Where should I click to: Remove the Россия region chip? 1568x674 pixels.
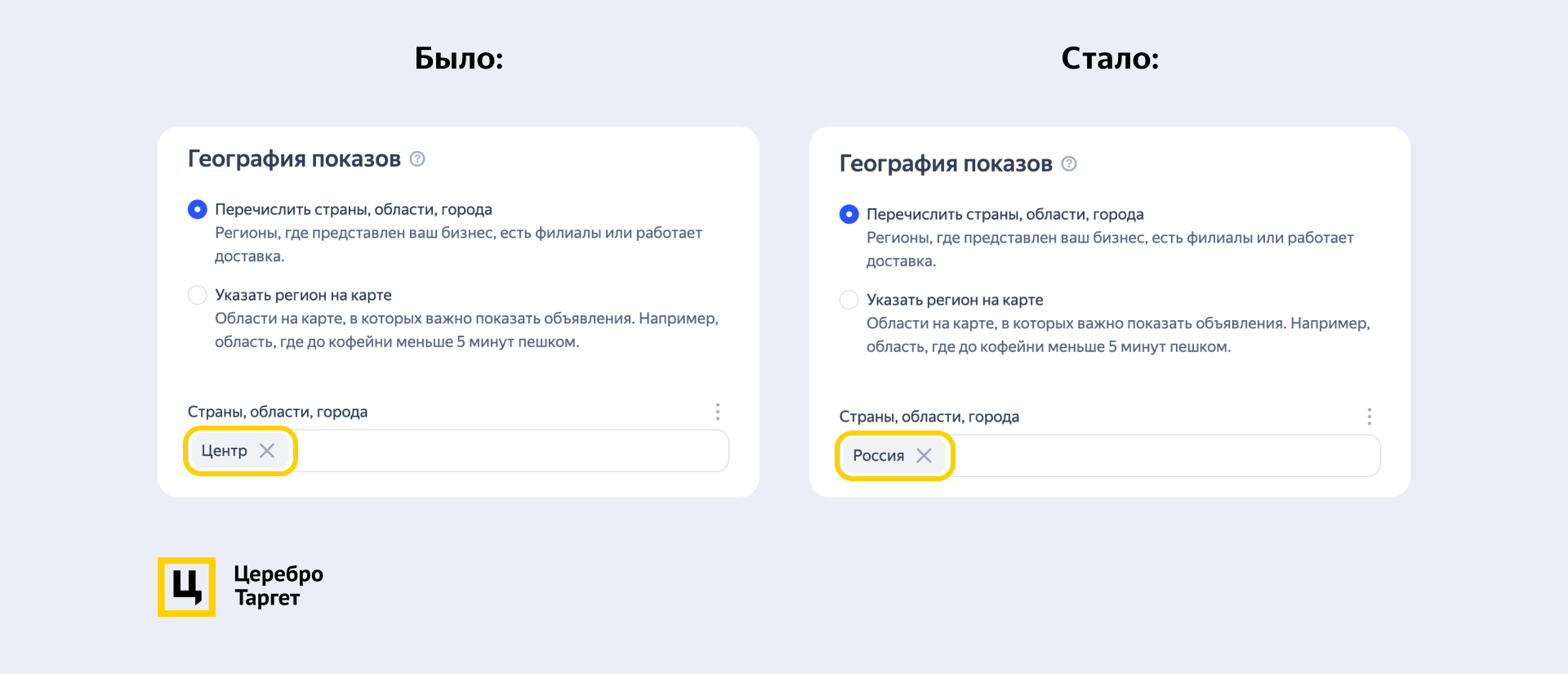pos(924,456)
